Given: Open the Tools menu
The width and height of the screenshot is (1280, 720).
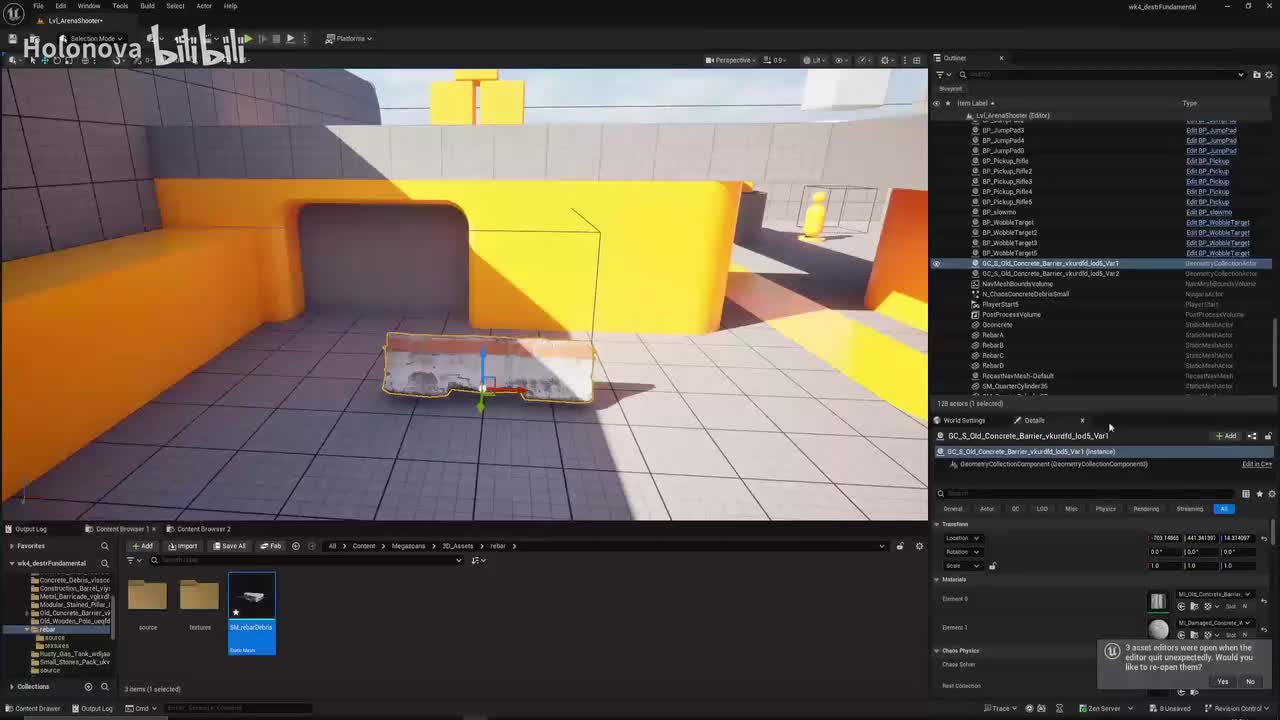Looking at the screenshot, I should (122, 6).
